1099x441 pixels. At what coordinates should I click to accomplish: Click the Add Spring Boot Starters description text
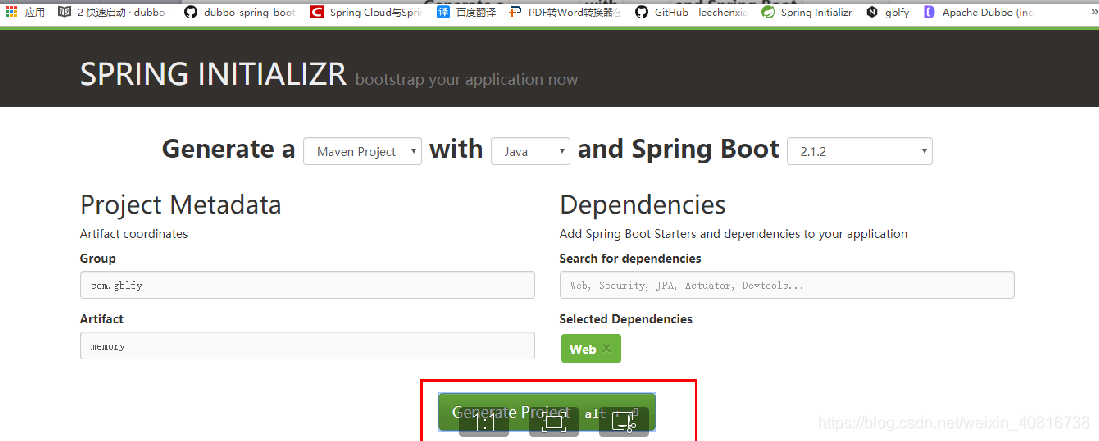(733, 233)
